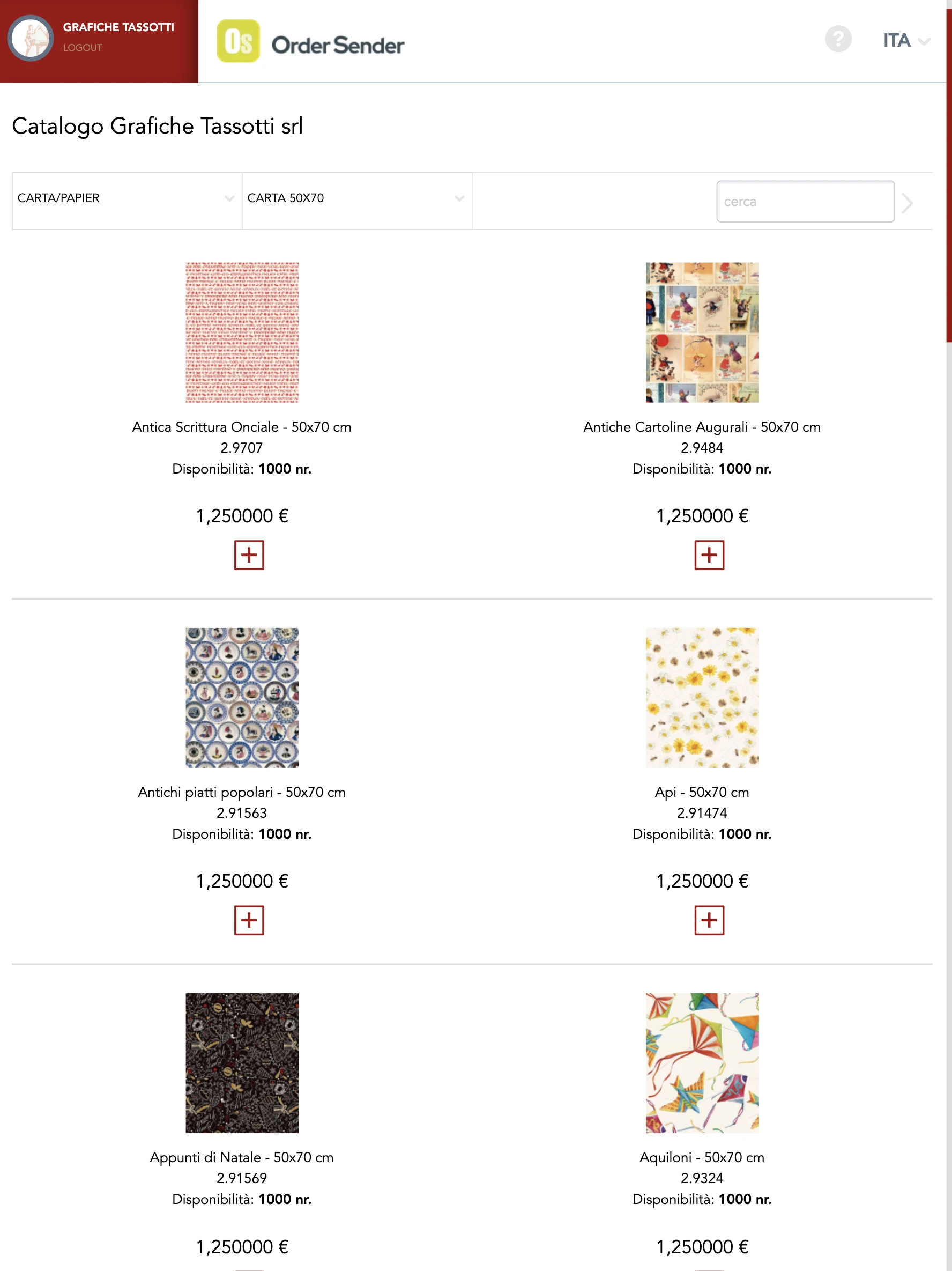
Task: Click the LOGOUT link
Action: tap(83, 48)
